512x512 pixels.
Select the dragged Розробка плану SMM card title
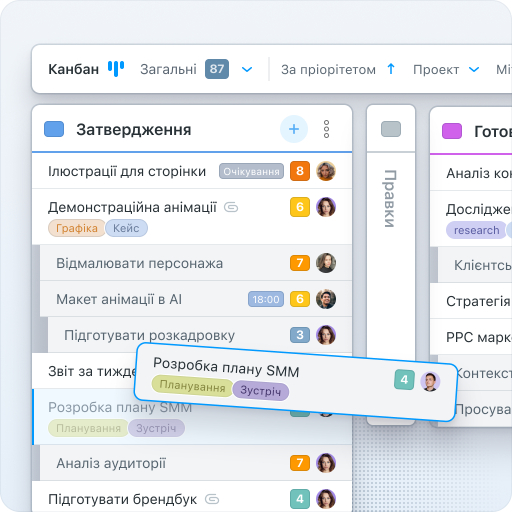[x=226, y=367]
